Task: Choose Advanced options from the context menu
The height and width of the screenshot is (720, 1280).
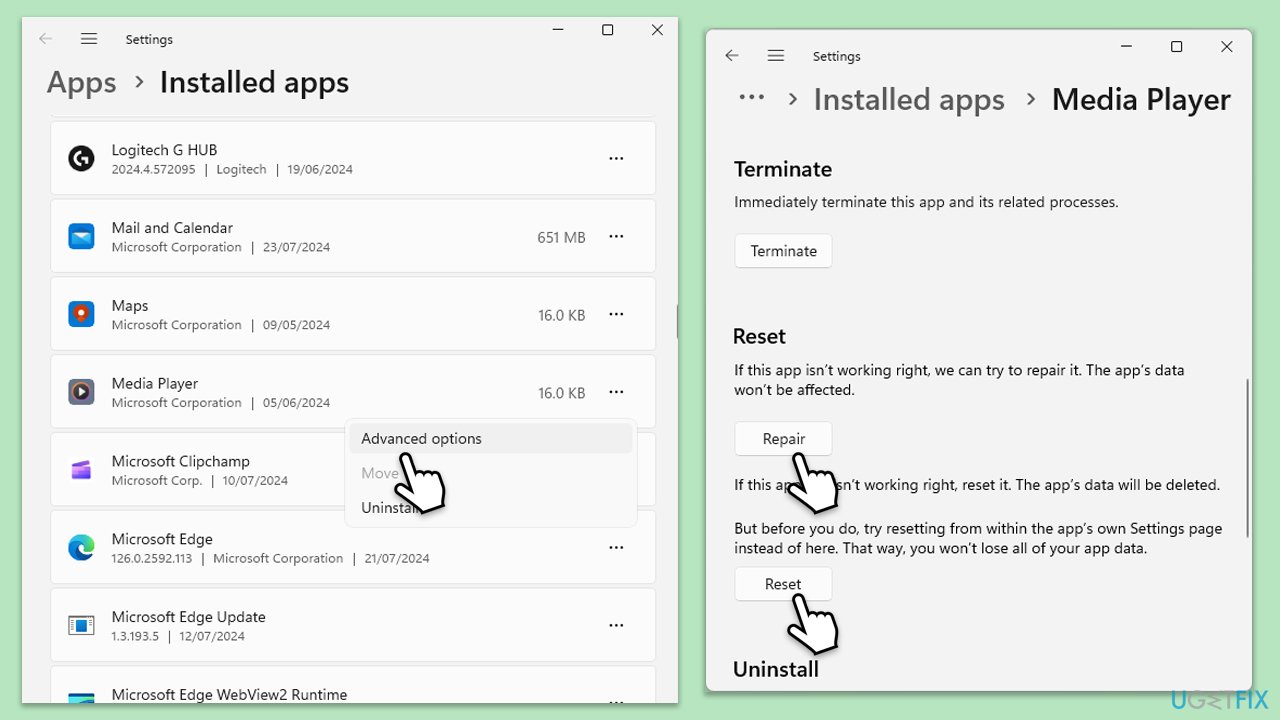Action: [491, 439]
